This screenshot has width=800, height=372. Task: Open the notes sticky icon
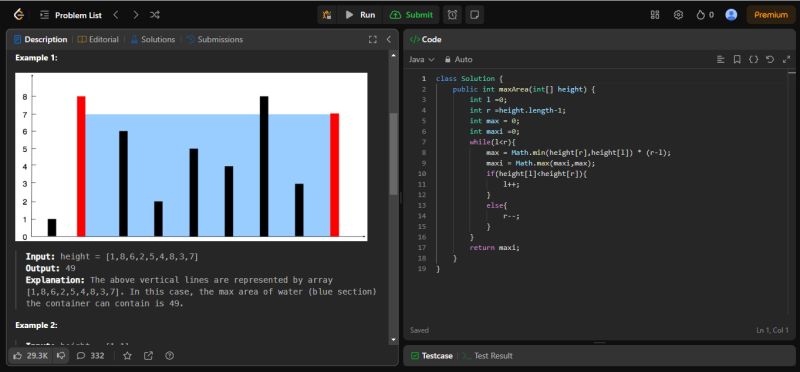pyautogui.click(x=474, y=15)
